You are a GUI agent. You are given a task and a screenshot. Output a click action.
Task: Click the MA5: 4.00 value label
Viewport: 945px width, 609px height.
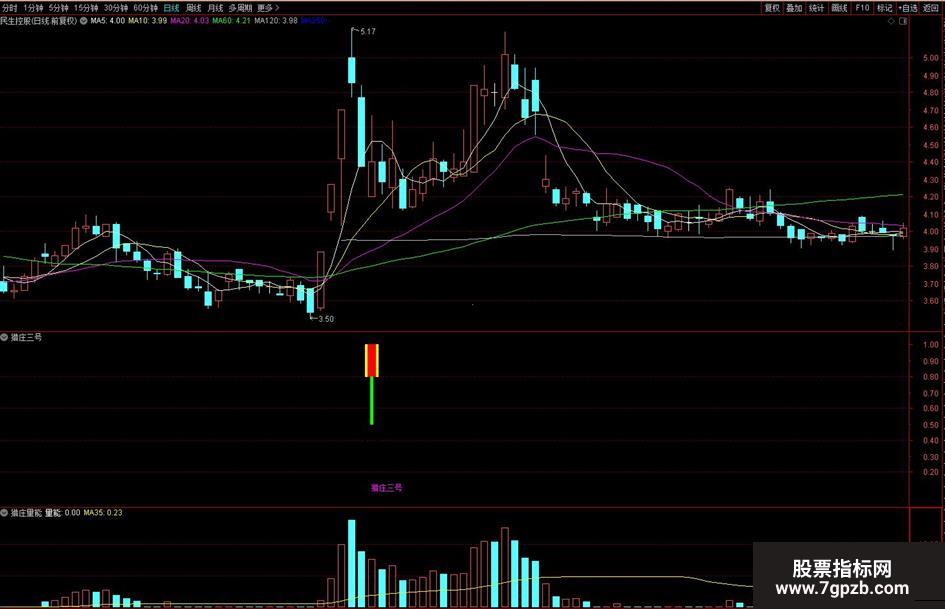click(108, 21)
